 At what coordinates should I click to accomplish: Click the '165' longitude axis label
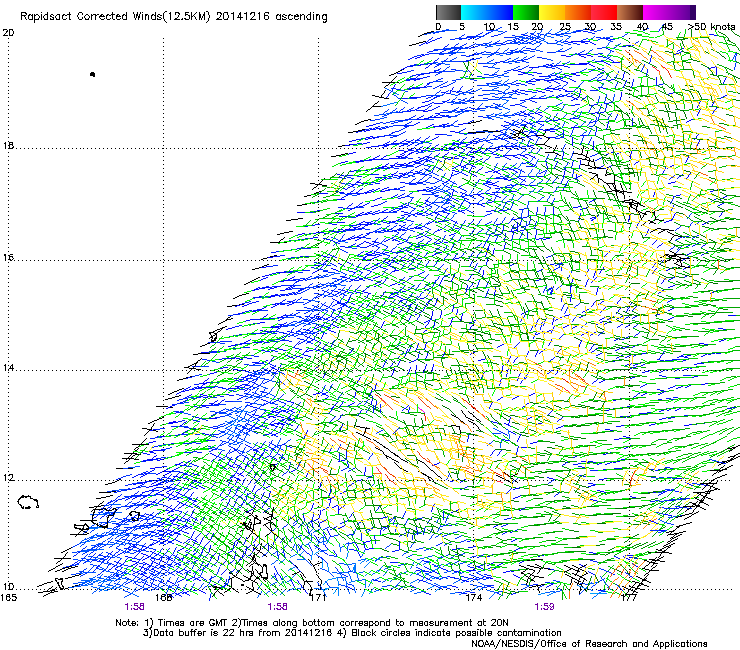coord(8,598)
